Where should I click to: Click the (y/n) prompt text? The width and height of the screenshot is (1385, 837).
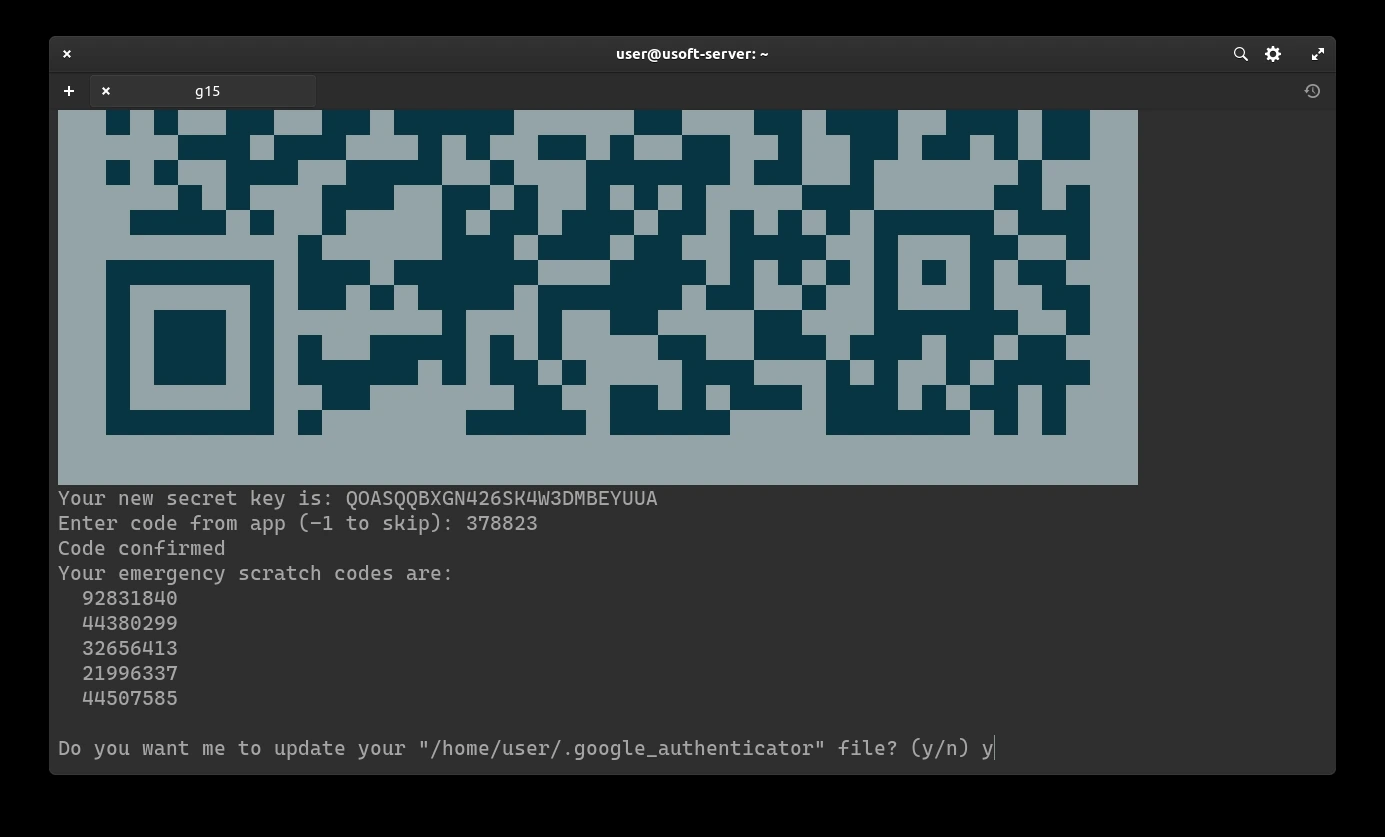coord(940,748)
